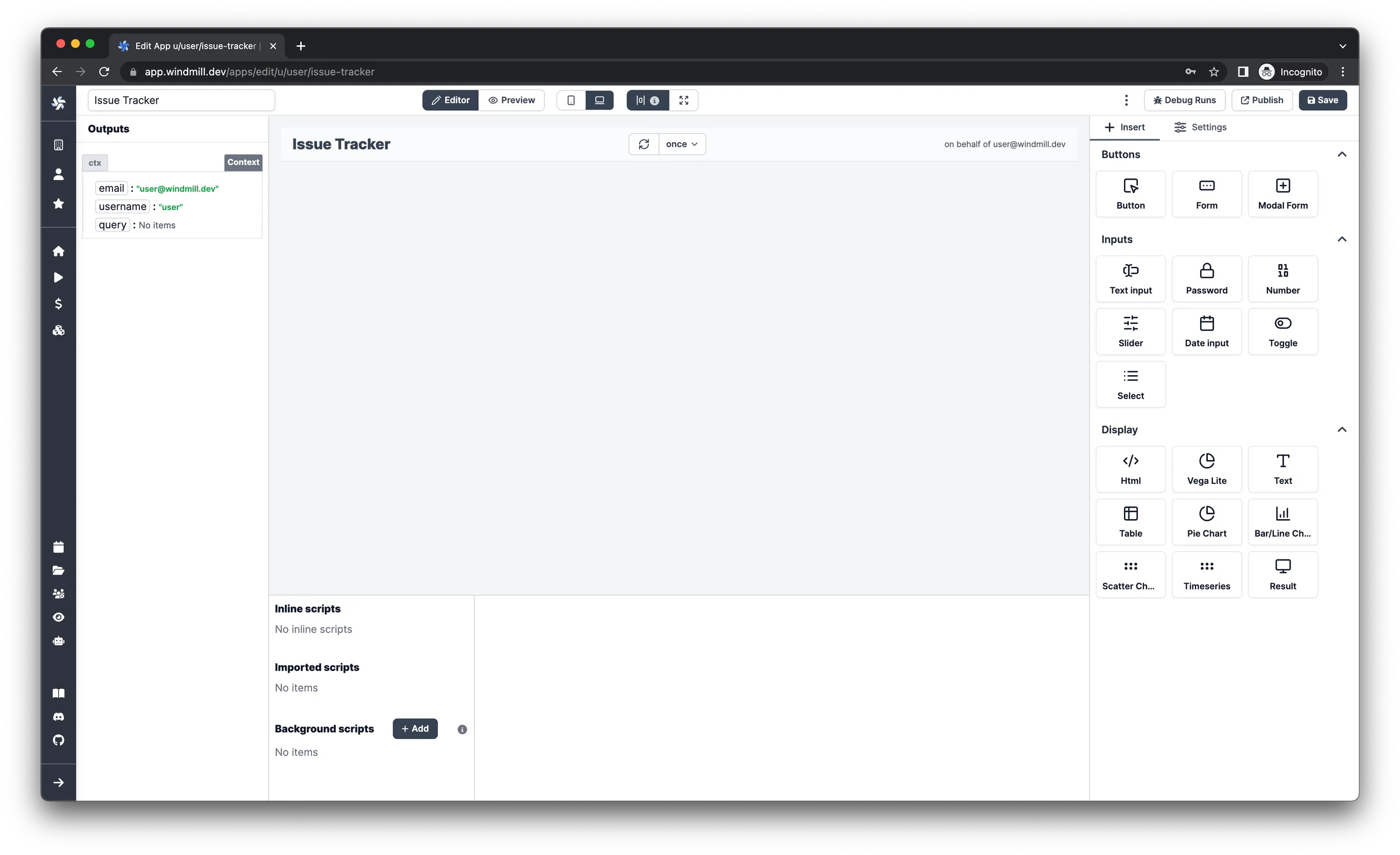1400x855 pixels.
Task: Insert a Date input component
Action: (1207, 331)
